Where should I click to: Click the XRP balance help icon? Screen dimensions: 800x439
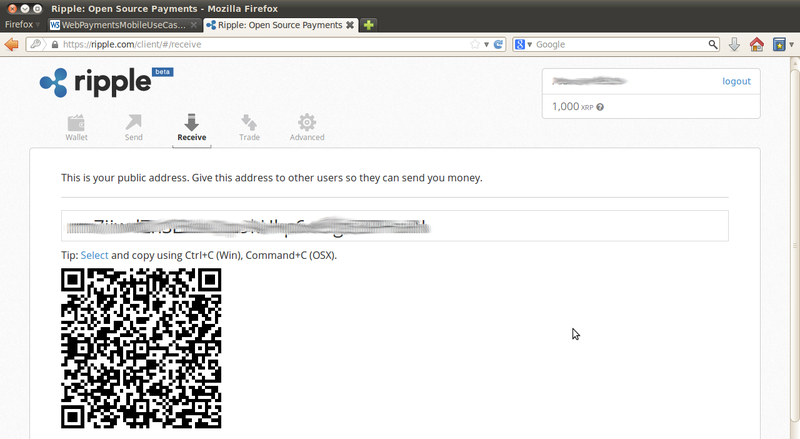(x=600, y=107)
